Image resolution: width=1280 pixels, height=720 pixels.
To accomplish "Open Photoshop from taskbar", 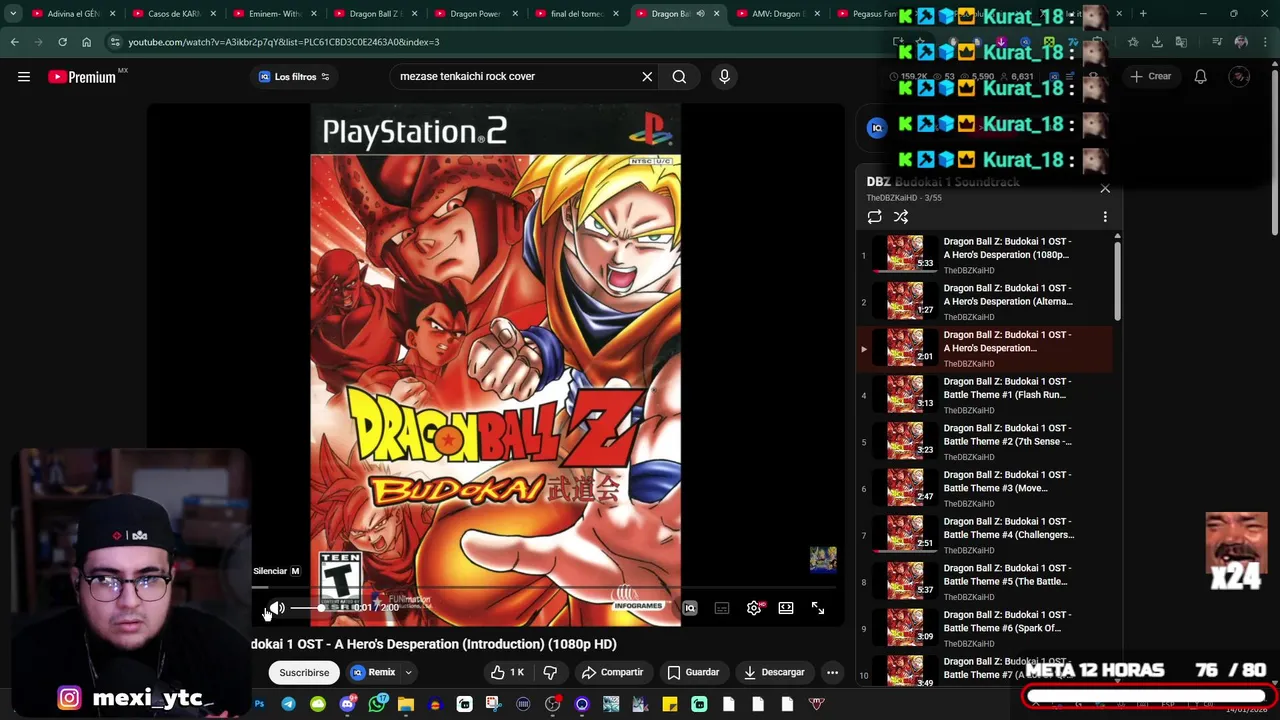I will click(259, 704).
